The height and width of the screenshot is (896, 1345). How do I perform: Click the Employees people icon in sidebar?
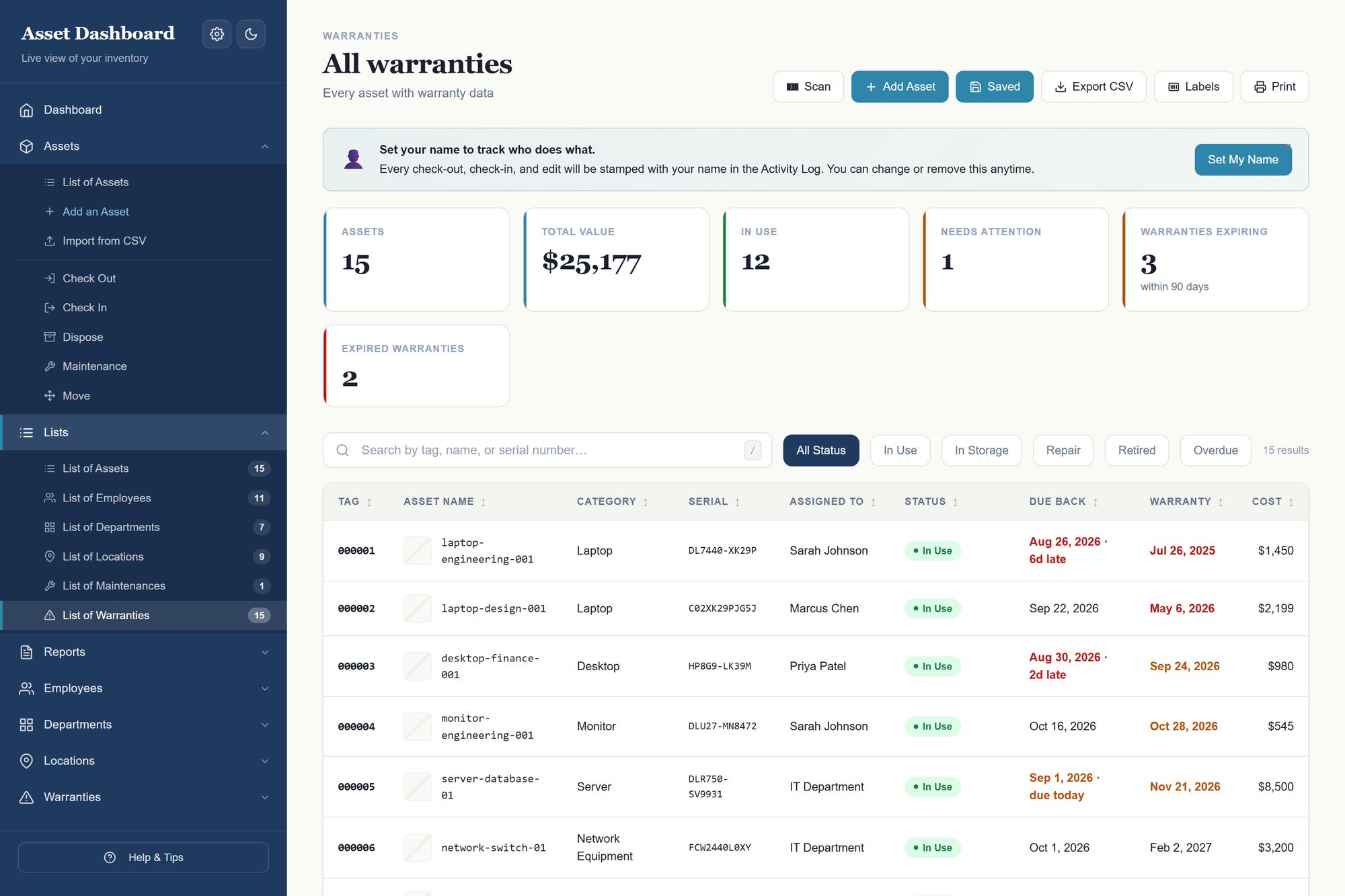(x=26, y=688)
